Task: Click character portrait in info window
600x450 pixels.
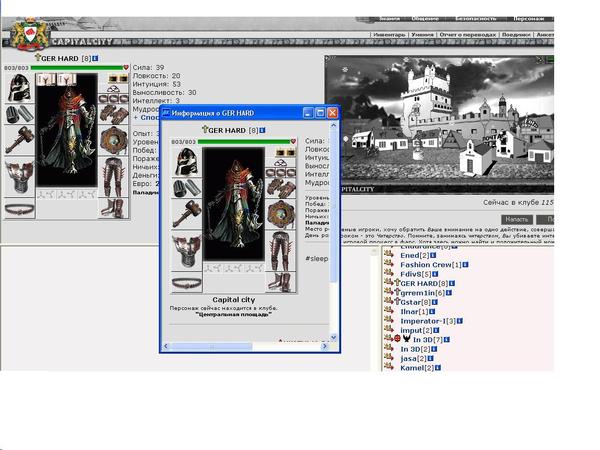Action: pos(233,204)
